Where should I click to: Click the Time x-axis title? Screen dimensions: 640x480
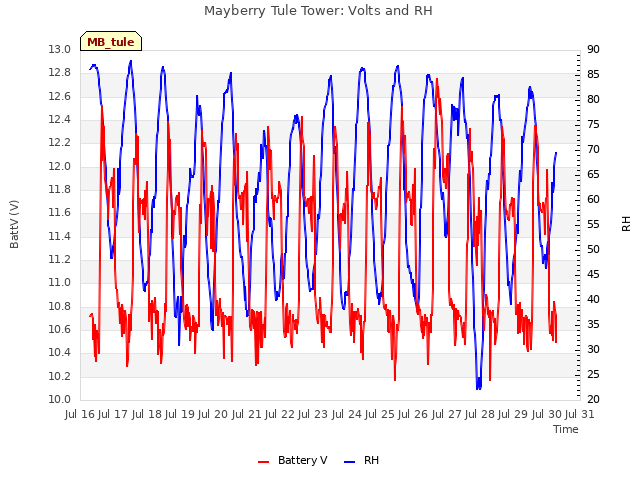pos(565,429)
